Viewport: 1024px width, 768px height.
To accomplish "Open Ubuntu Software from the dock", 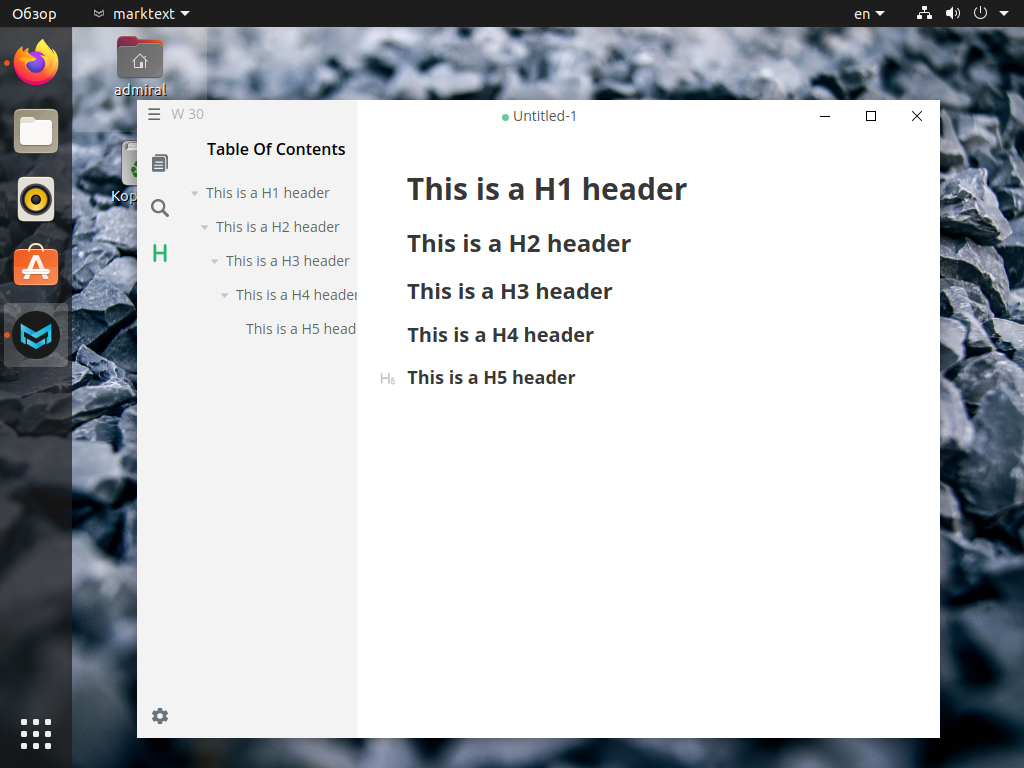I will click(36, 266).
